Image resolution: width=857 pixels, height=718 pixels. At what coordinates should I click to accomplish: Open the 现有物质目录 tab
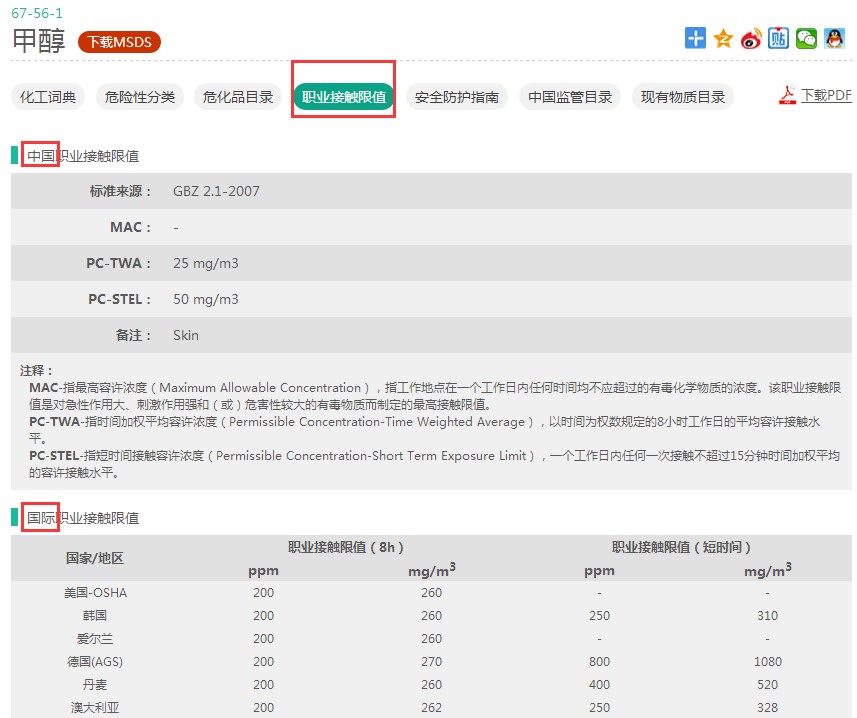tap(683, 97)
